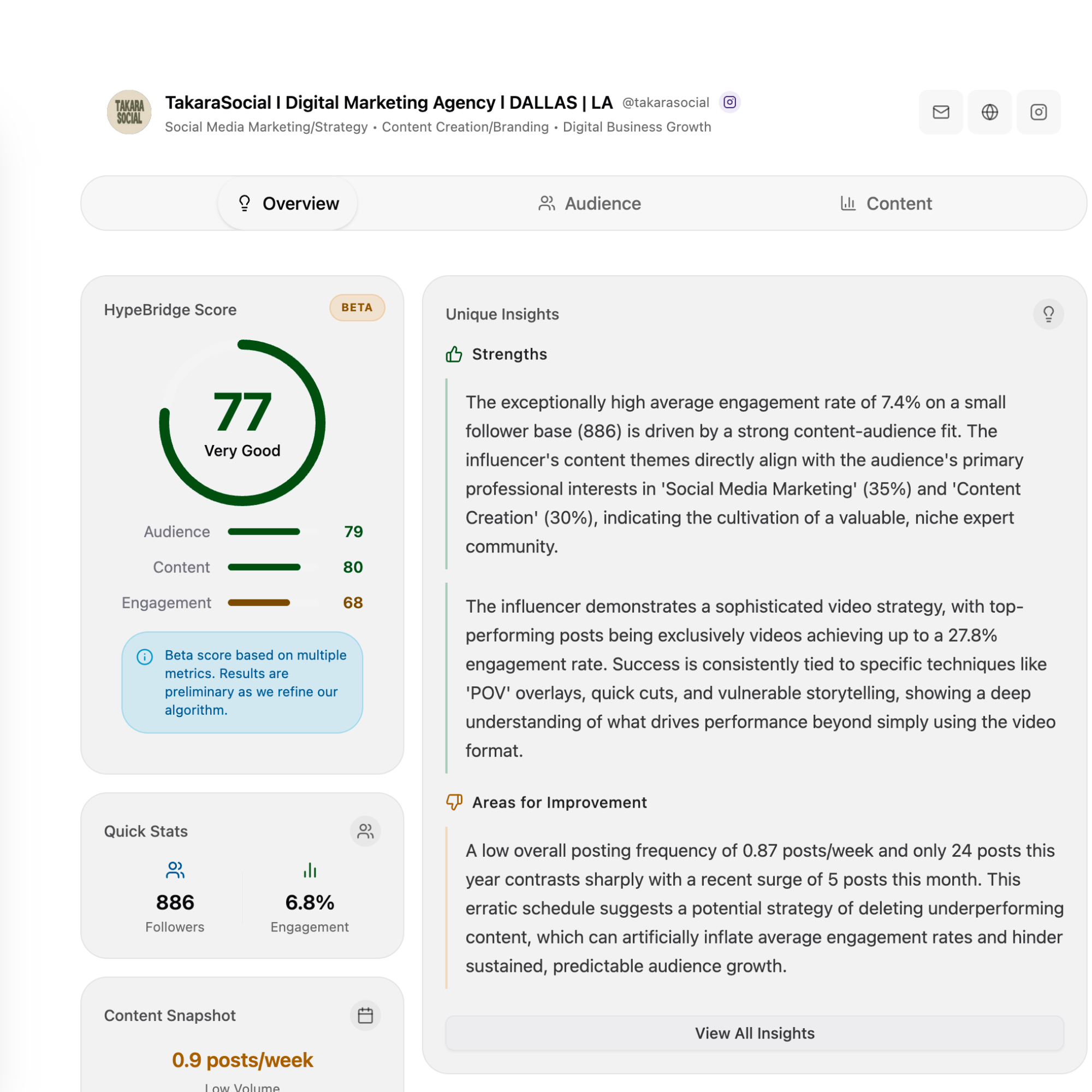Image resolution: width=1092 pixels, height=1092 pixels.
Task: Click the View All Insights button
Action: coord(755,1032)
